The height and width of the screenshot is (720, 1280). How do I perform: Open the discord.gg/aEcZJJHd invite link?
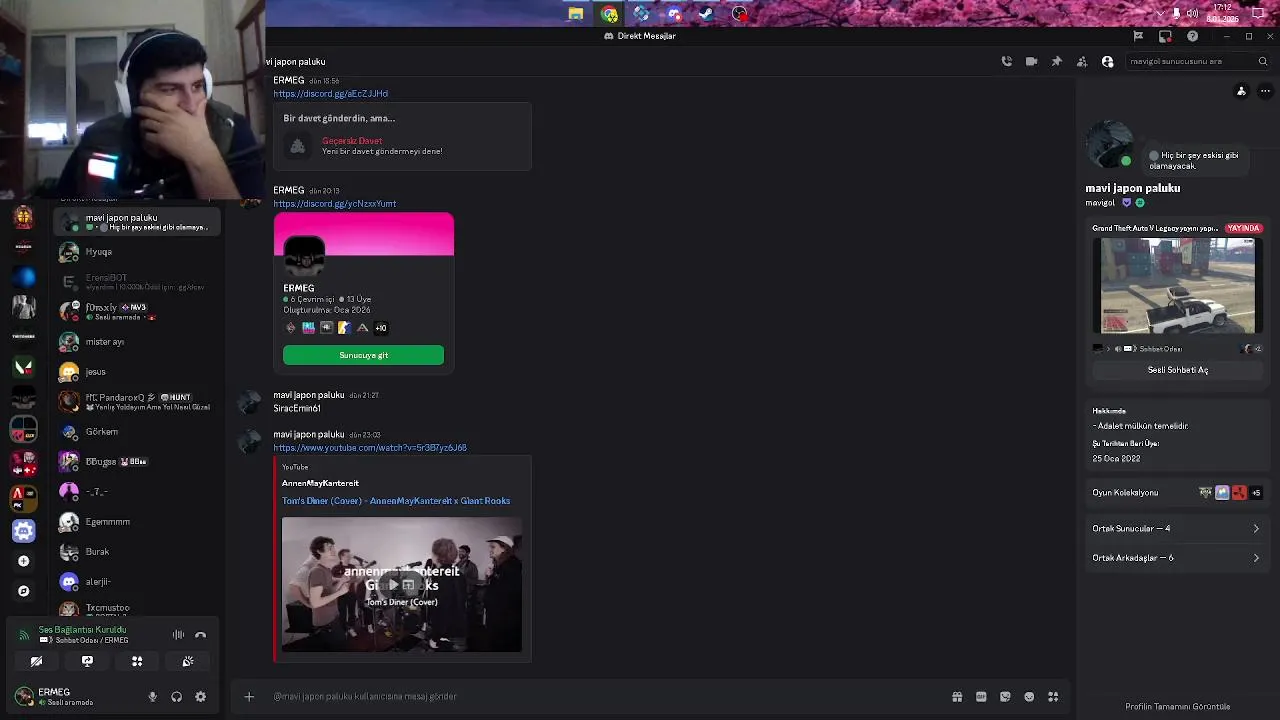(x=331, y=94)
